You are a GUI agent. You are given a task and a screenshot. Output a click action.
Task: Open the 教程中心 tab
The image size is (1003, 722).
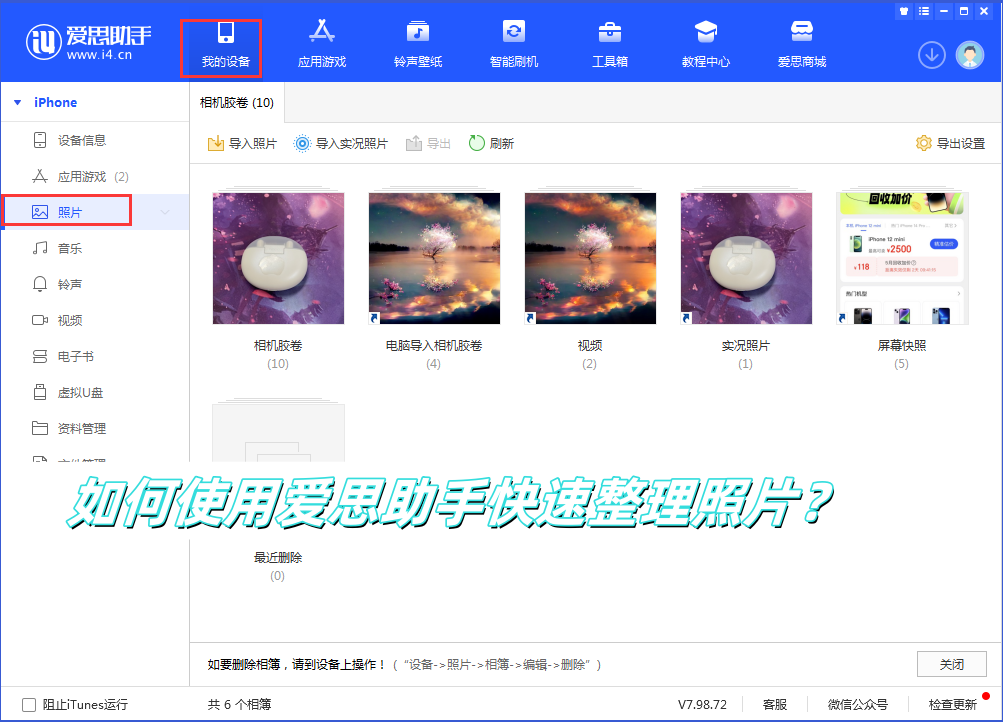point(706,45)
